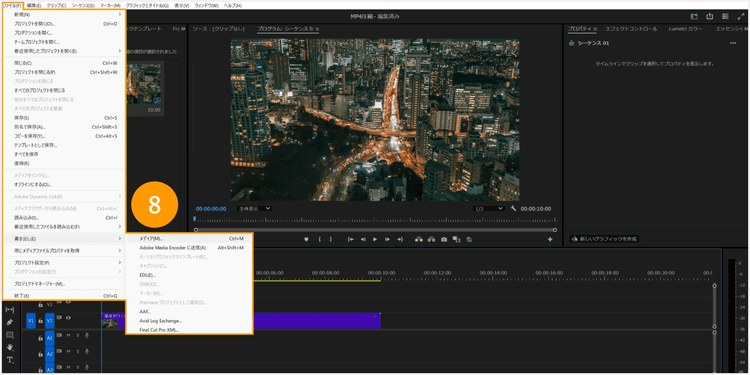The height and width of the screenshot is (375, 750).
Task: Open the 1/2 playback resolution dropdown
Action: (x=489, y=209)
